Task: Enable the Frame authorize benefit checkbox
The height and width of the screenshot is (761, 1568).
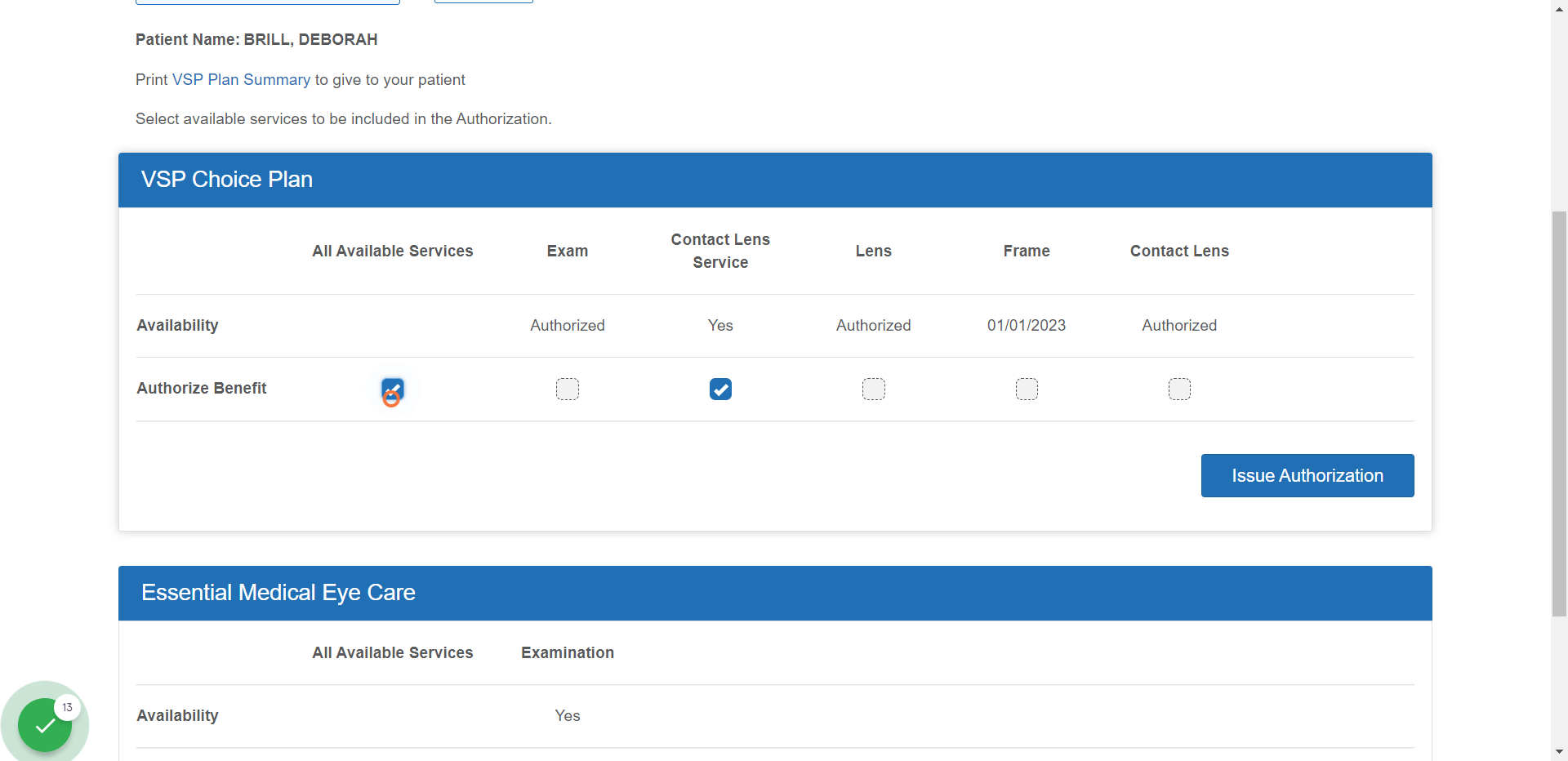Action: click(1027, 389)
